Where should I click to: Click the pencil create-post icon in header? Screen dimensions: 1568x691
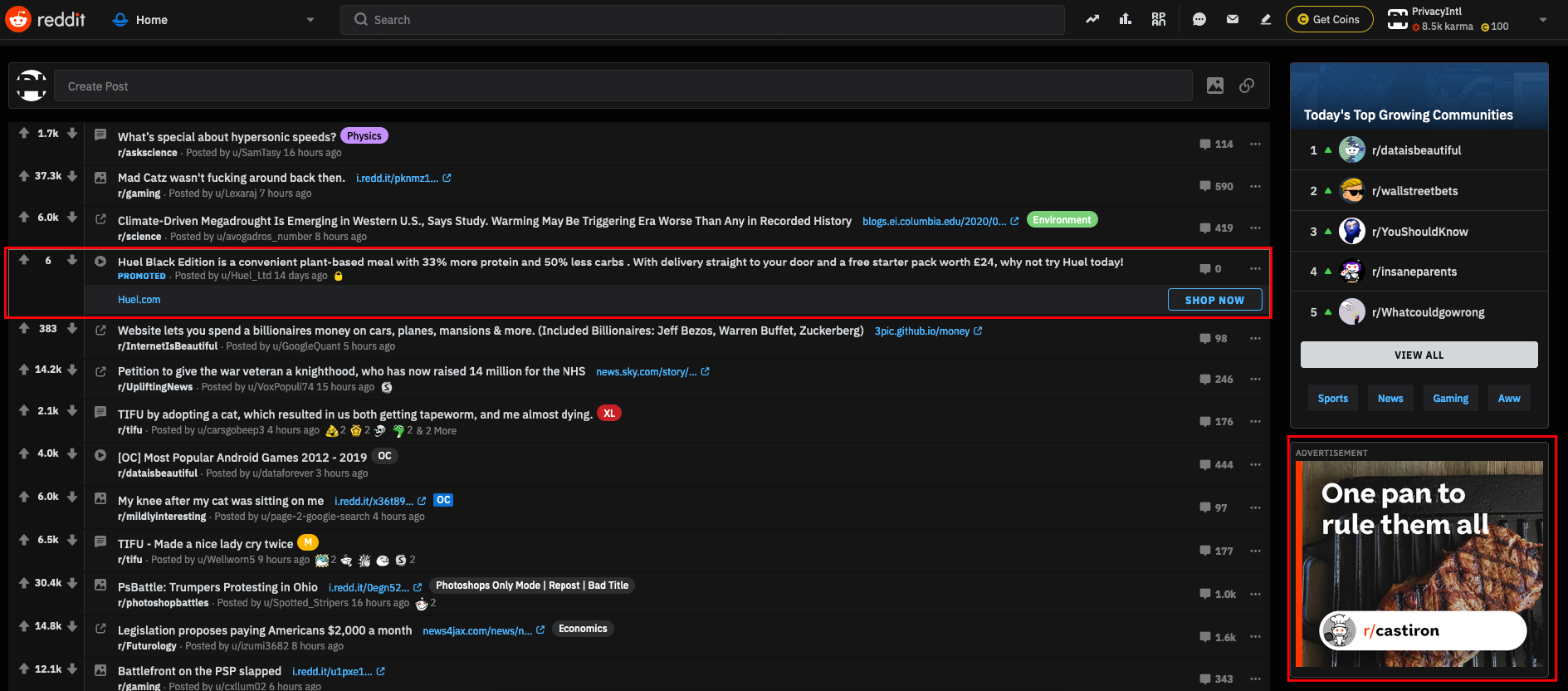pyautogui.click(x=1266, y=19)
